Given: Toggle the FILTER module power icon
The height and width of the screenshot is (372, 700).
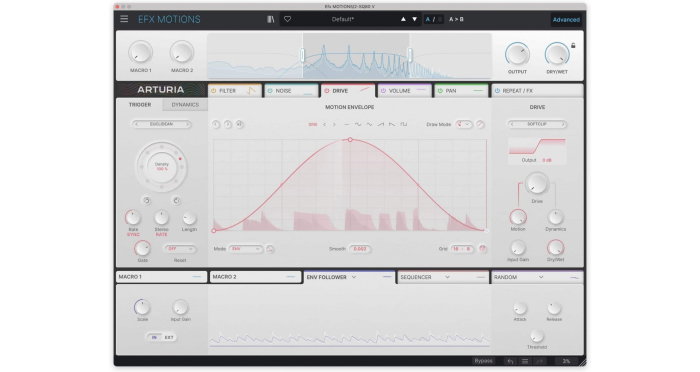Looking at the screenshot, I should [x=214, y=91].
